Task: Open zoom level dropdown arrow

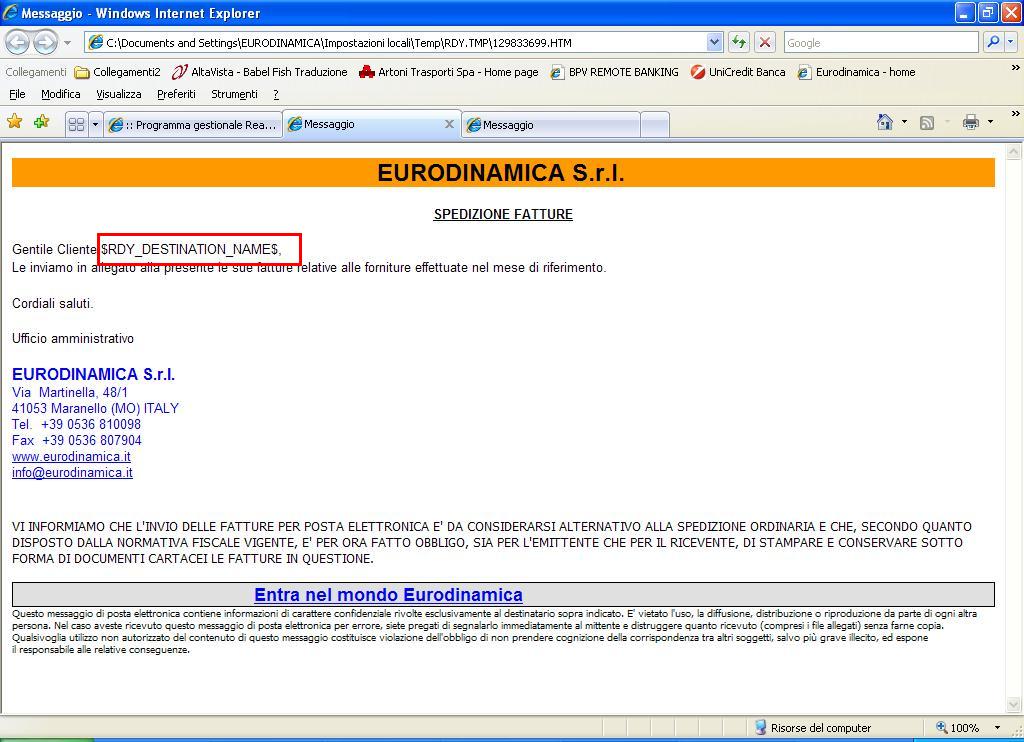Action: (x=997, y=728)
